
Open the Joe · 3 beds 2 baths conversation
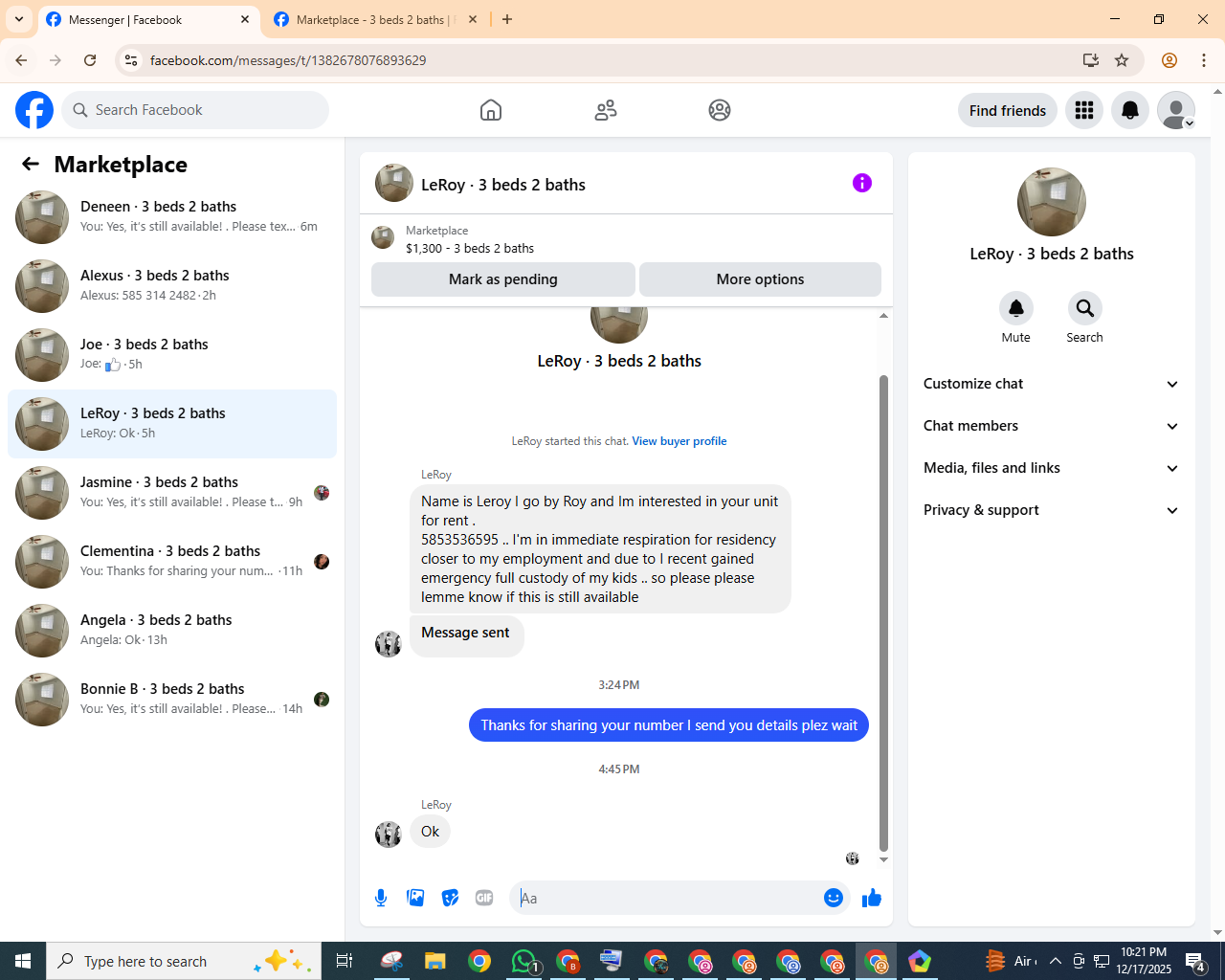tap(172, 355)
